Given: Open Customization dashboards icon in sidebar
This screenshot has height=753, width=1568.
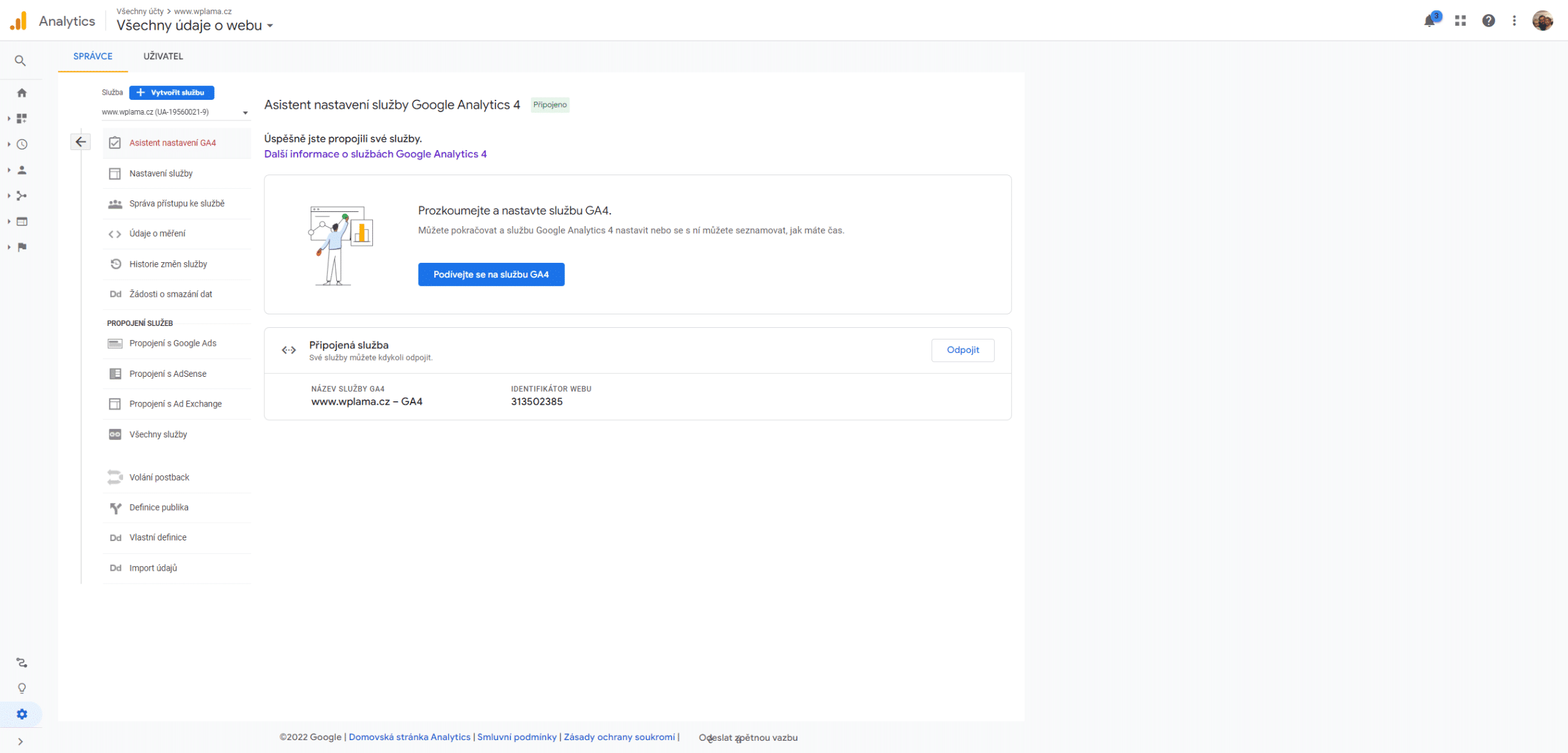Looking at the screenshot, I should click(22, 119).
